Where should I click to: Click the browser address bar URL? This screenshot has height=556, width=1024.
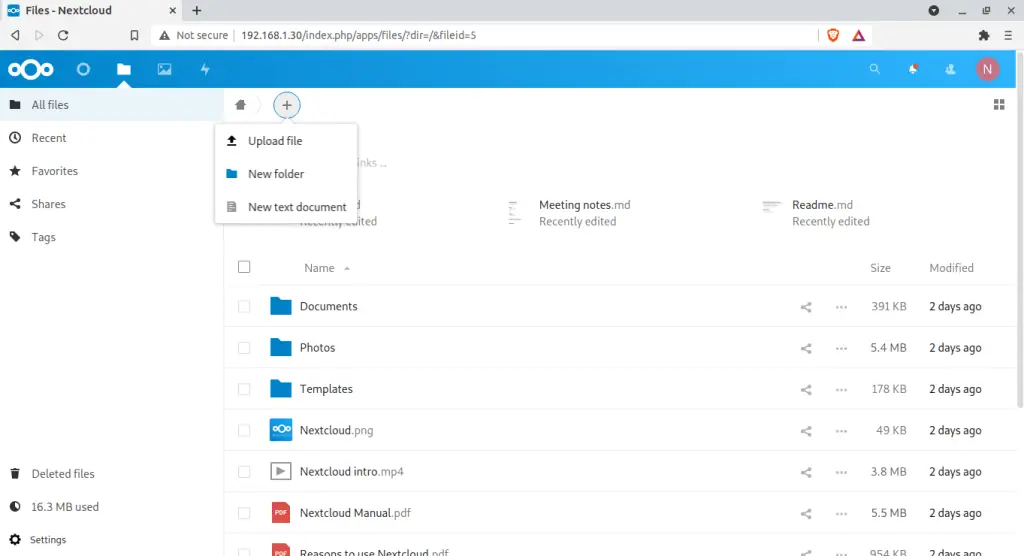coord(359,35)
